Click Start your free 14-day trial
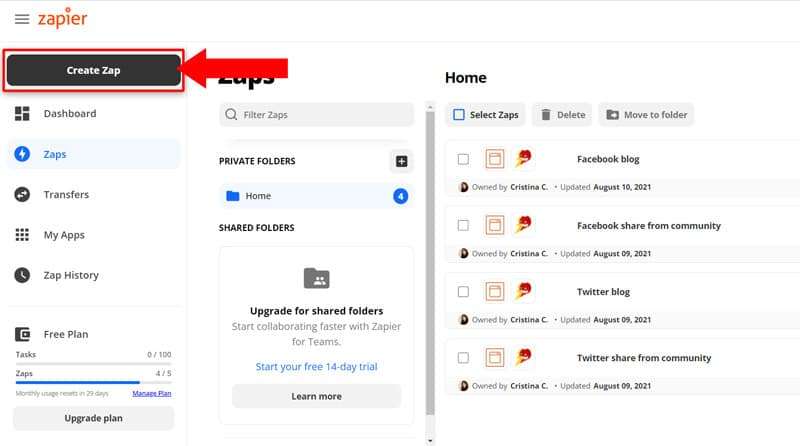This screenshot has width=800, height=446. (316, 366)
